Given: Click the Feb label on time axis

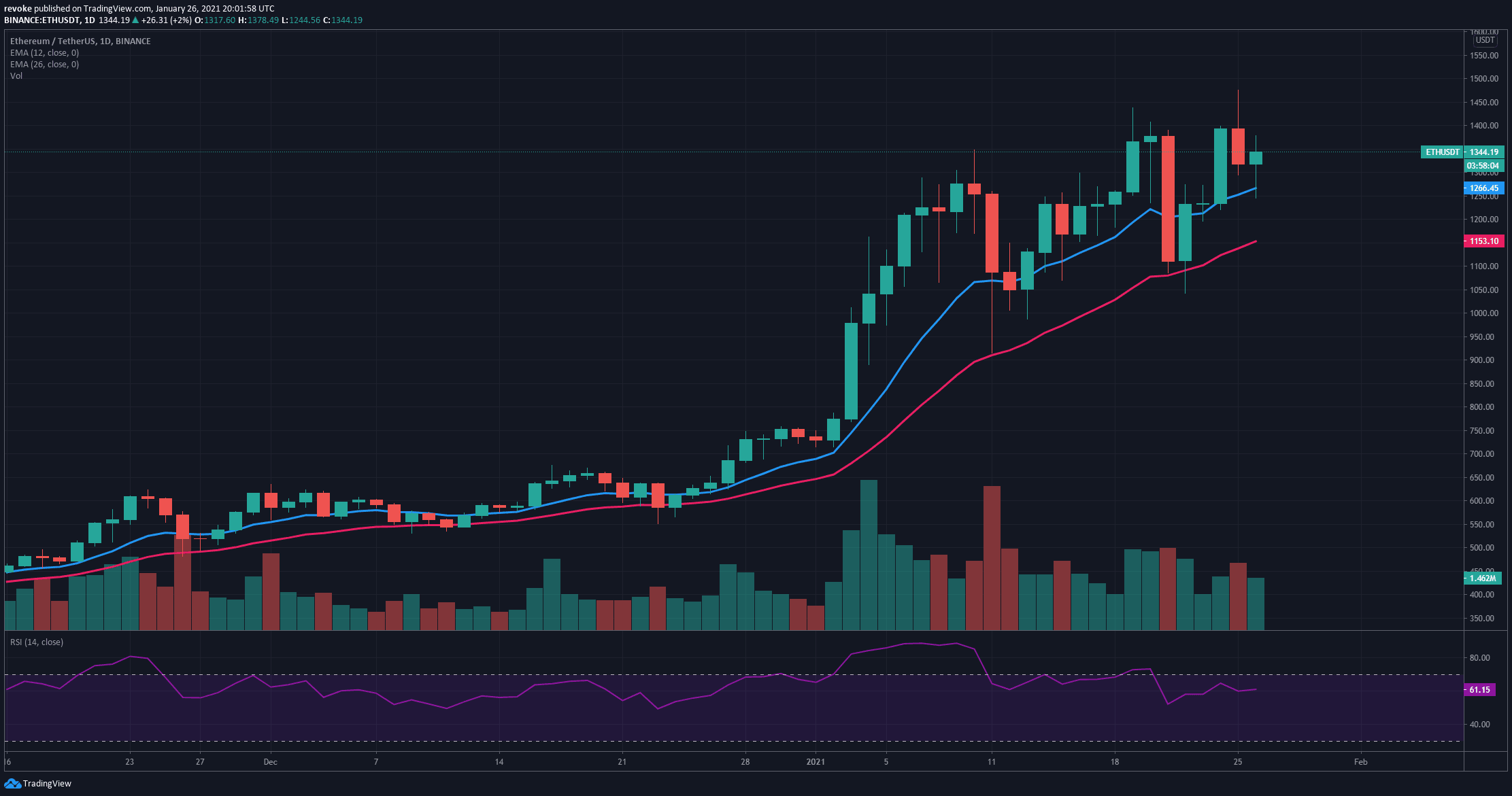Looking at the screenshot, I should (x=1360, y=762).
